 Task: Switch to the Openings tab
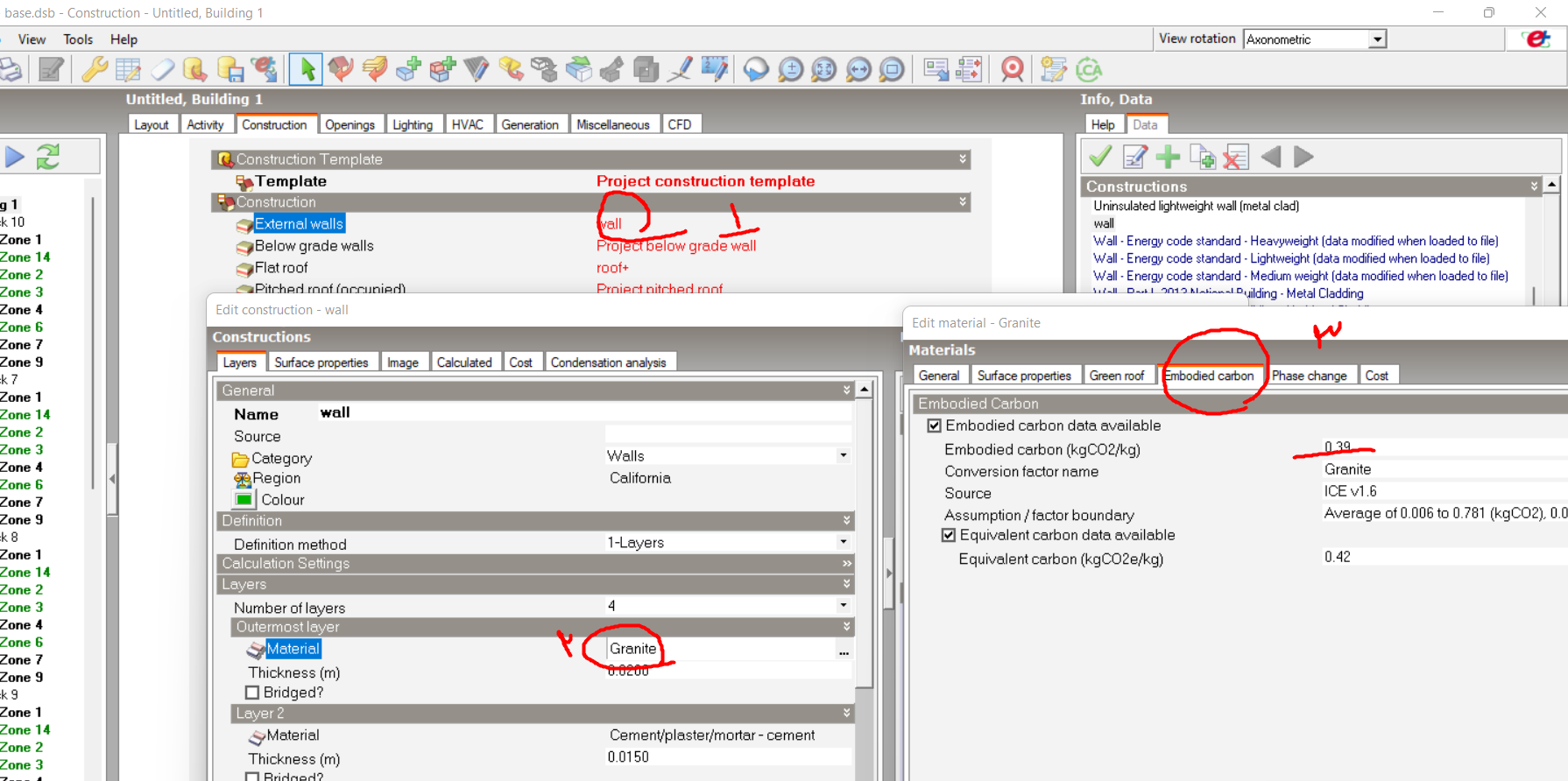pos(350,124)
